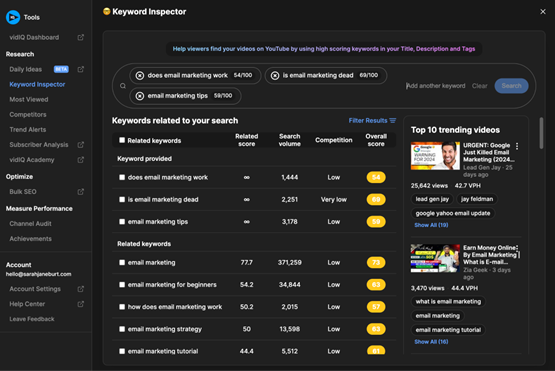
Task: Expand Show All (16) tags link
Action: tap(431, 342)
